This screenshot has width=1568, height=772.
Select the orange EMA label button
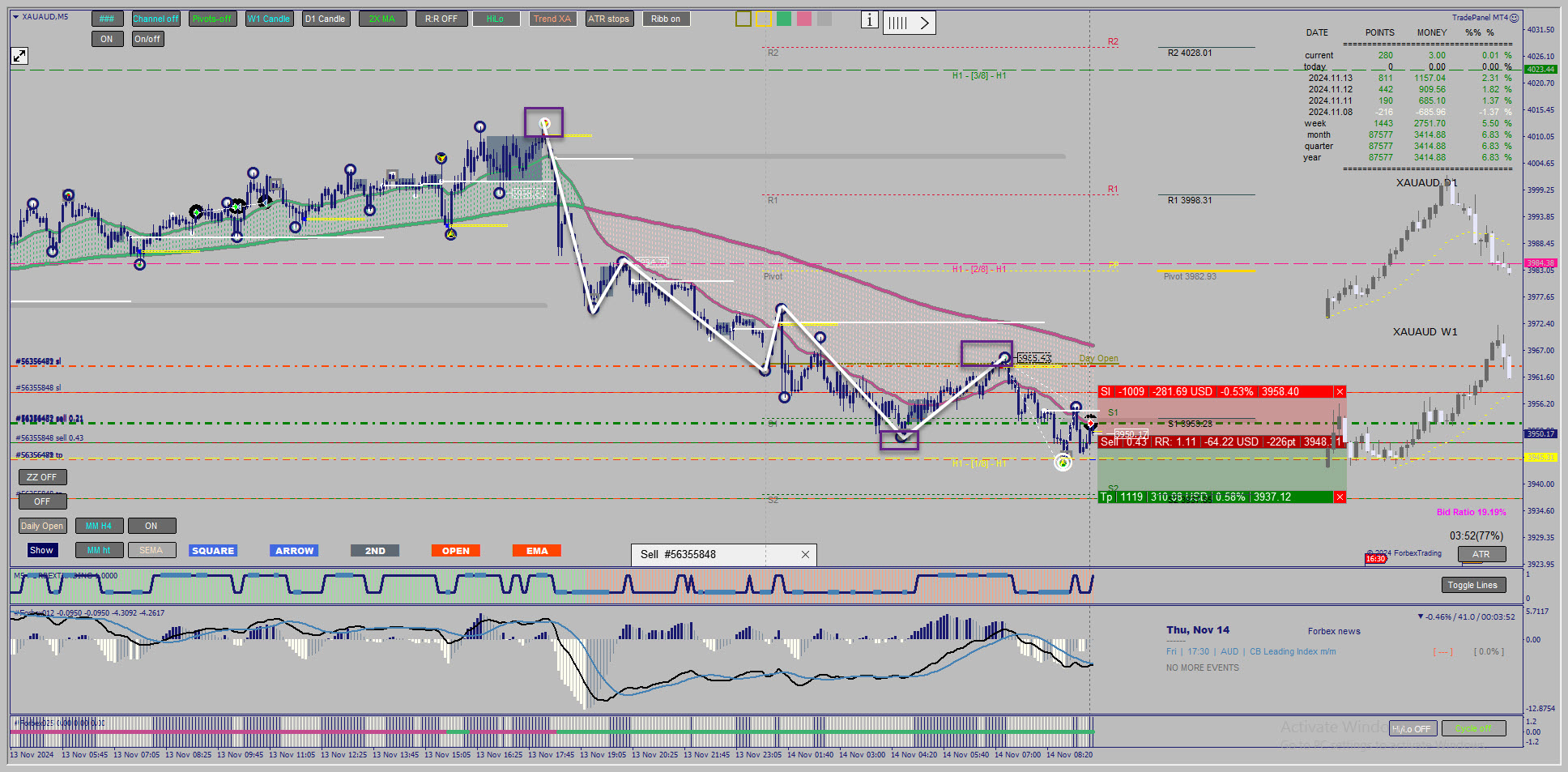[537, 551]
